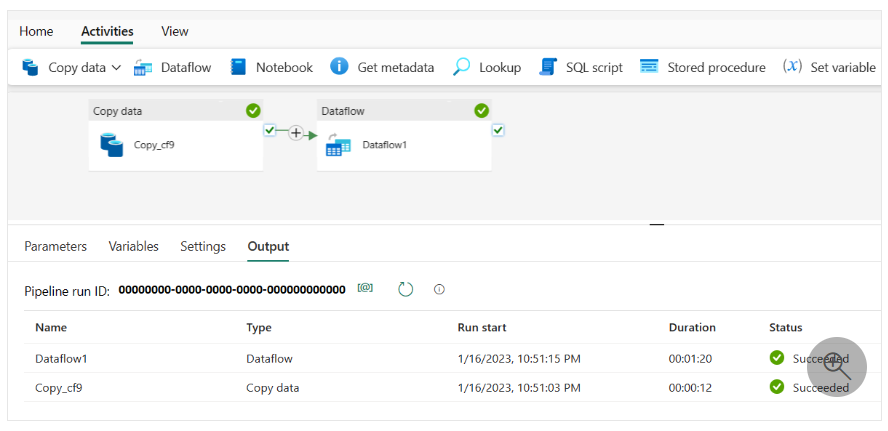Click the zoom magnifier overlay button
The width and height of the screenshot is (888, 431).
836,366
